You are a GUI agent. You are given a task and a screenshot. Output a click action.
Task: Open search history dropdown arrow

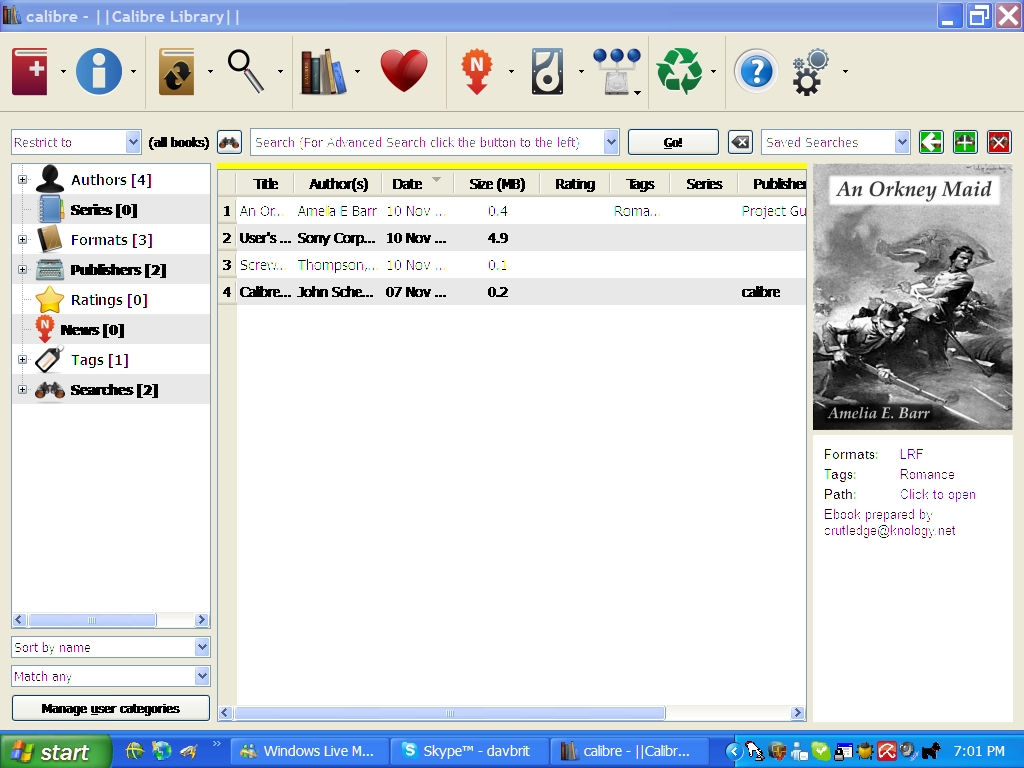coord(611,142)
